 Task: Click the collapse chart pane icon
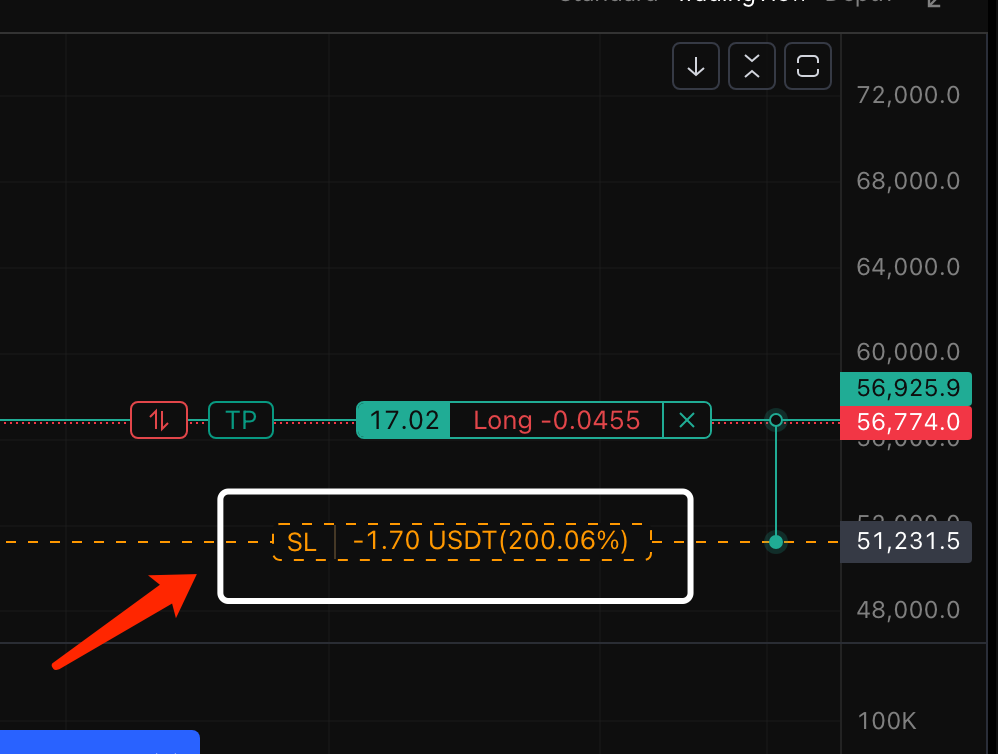click(x=752, y=67)
